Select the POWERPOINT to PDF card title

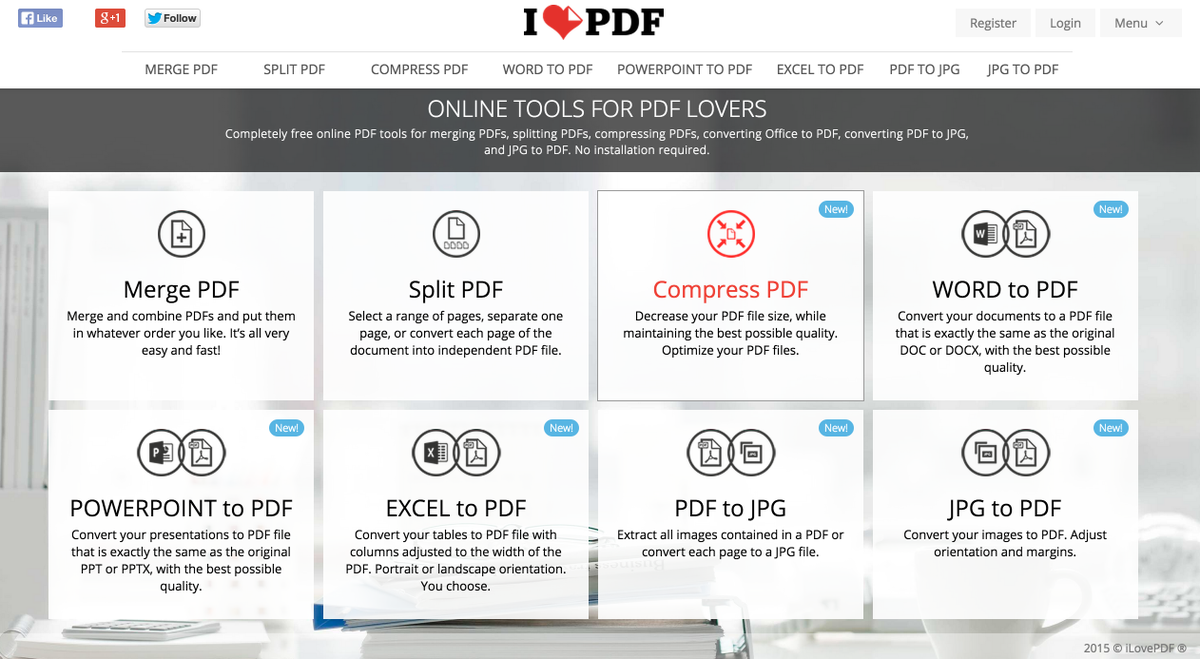click(x=181, y=508)
